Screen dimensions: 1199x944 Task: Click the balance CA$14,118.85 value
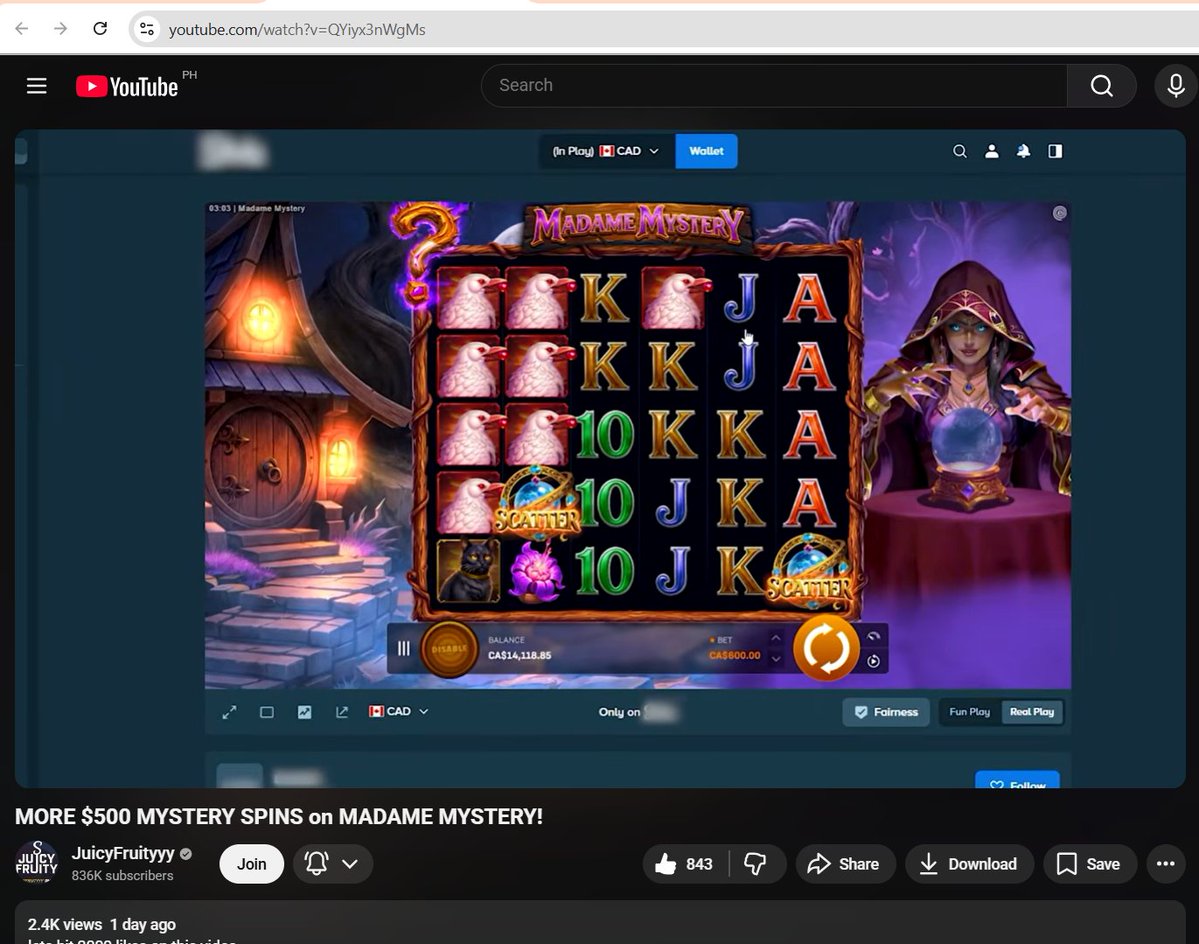(519, 655)
